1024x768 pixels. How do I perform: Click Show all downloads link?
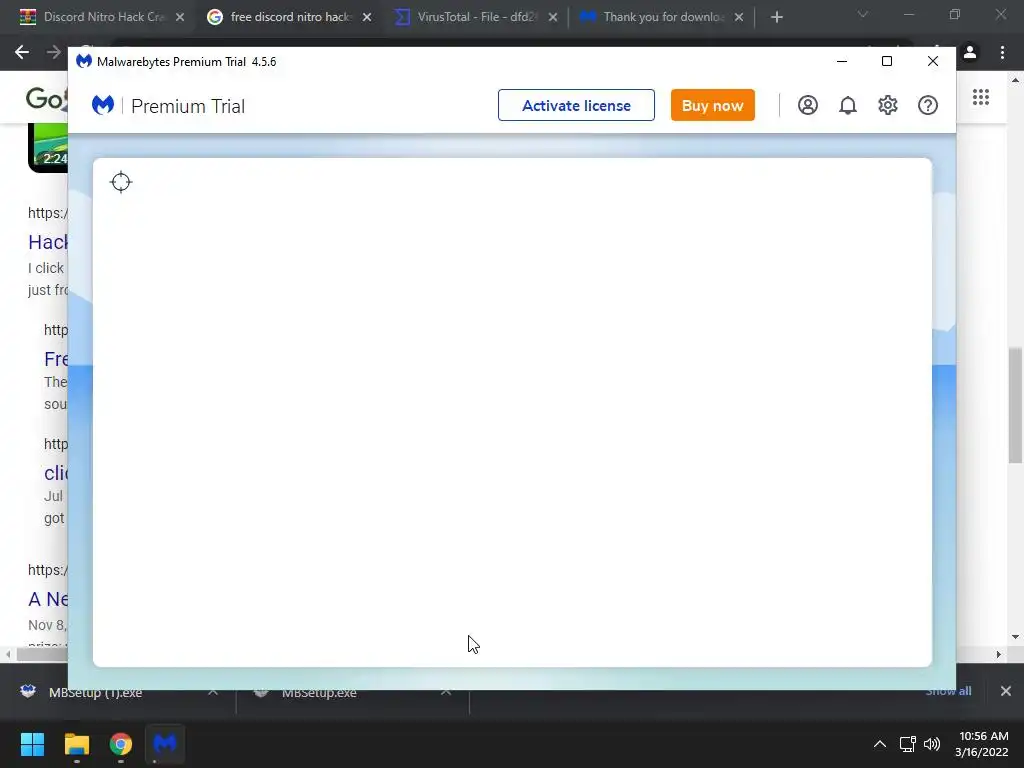[948, 691]
